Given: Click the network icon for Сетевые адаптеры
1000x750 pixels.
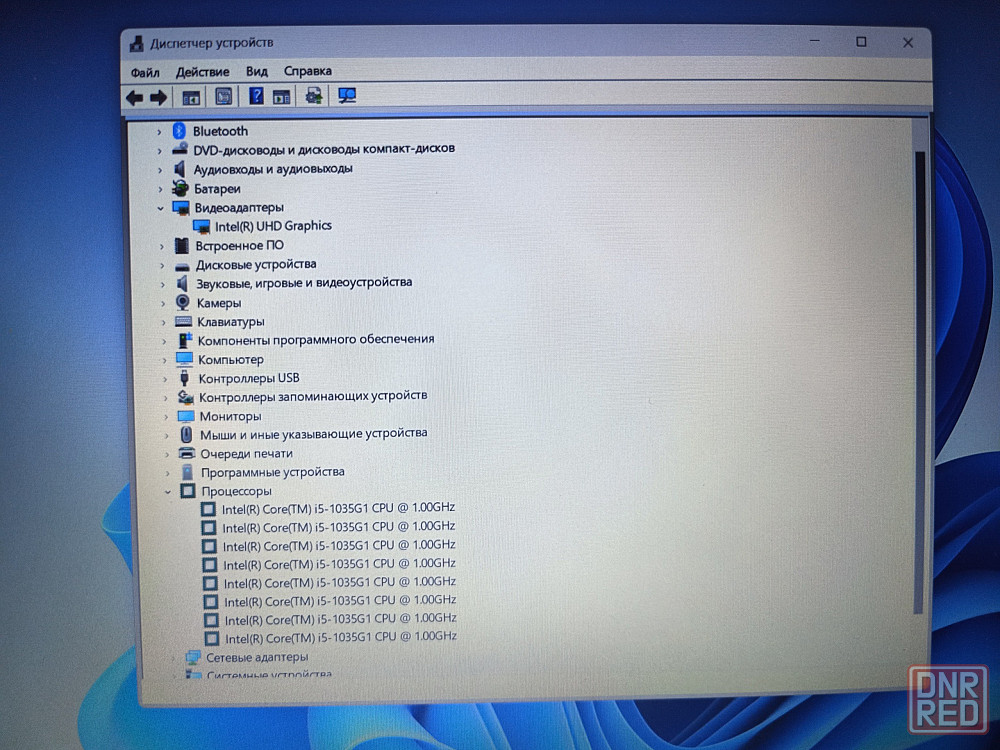Looking at the screenshot, I should click(x=193, y=657).
